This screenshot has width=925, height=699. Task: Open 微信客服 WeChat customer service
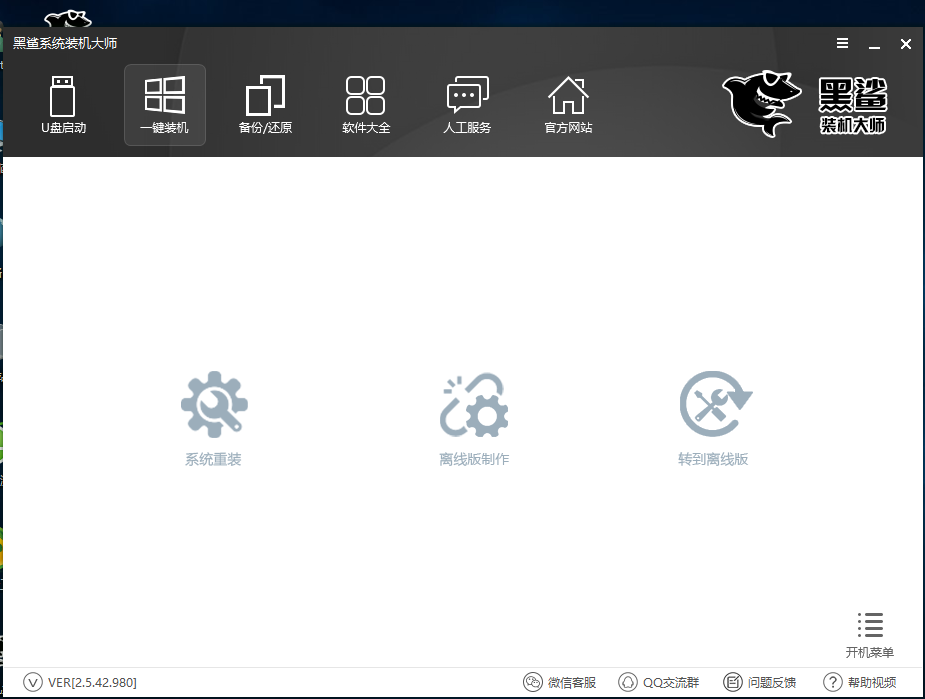559,682
